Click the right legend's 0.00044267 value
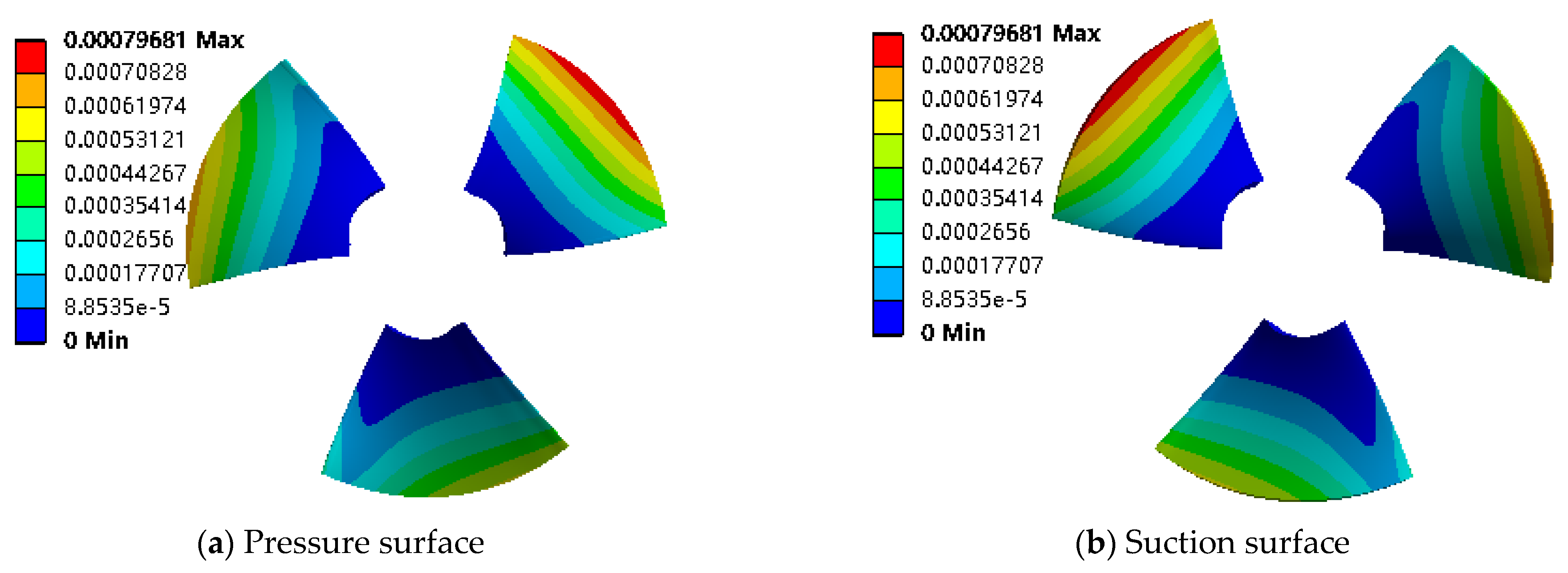 pyautogui.click(x=983, y=166)
